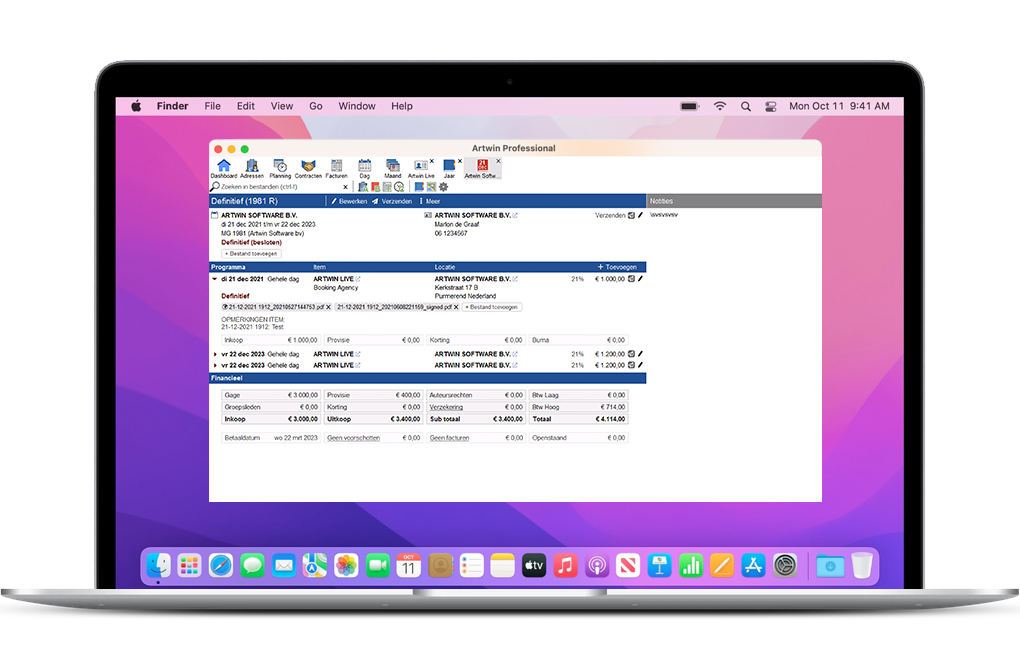Click the Zoeken in bestanden search field
1020x672 pixels.
point(280,187)
